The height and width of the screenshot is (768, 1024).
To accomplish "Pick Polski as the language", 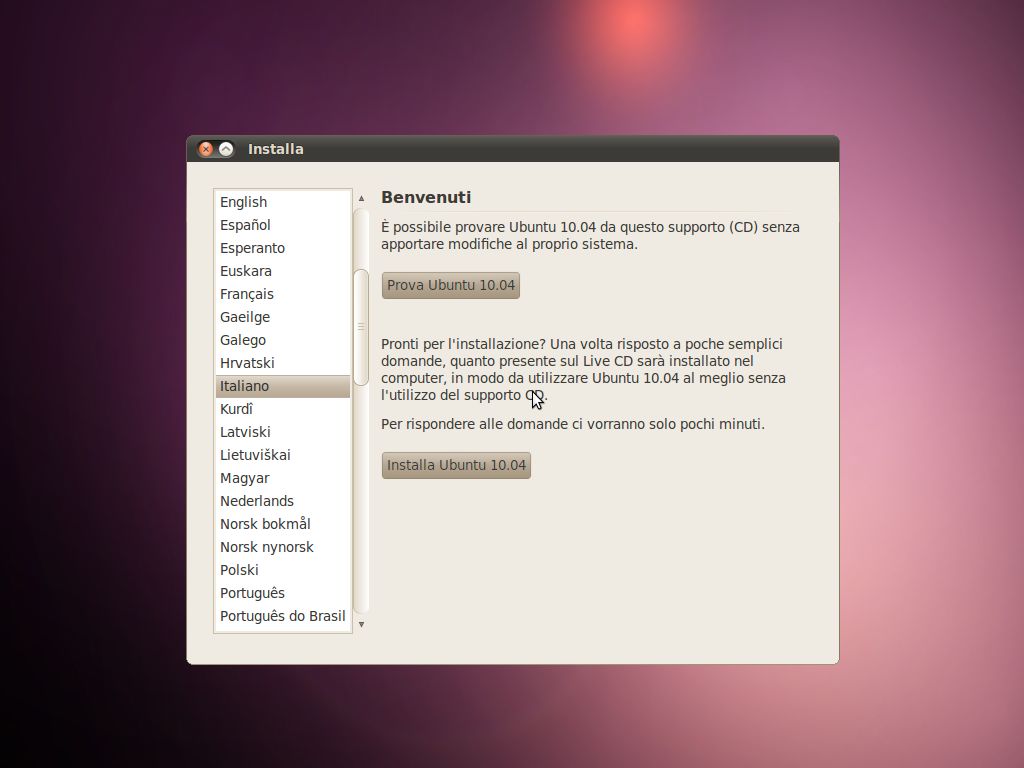I will tap(283, 570).
